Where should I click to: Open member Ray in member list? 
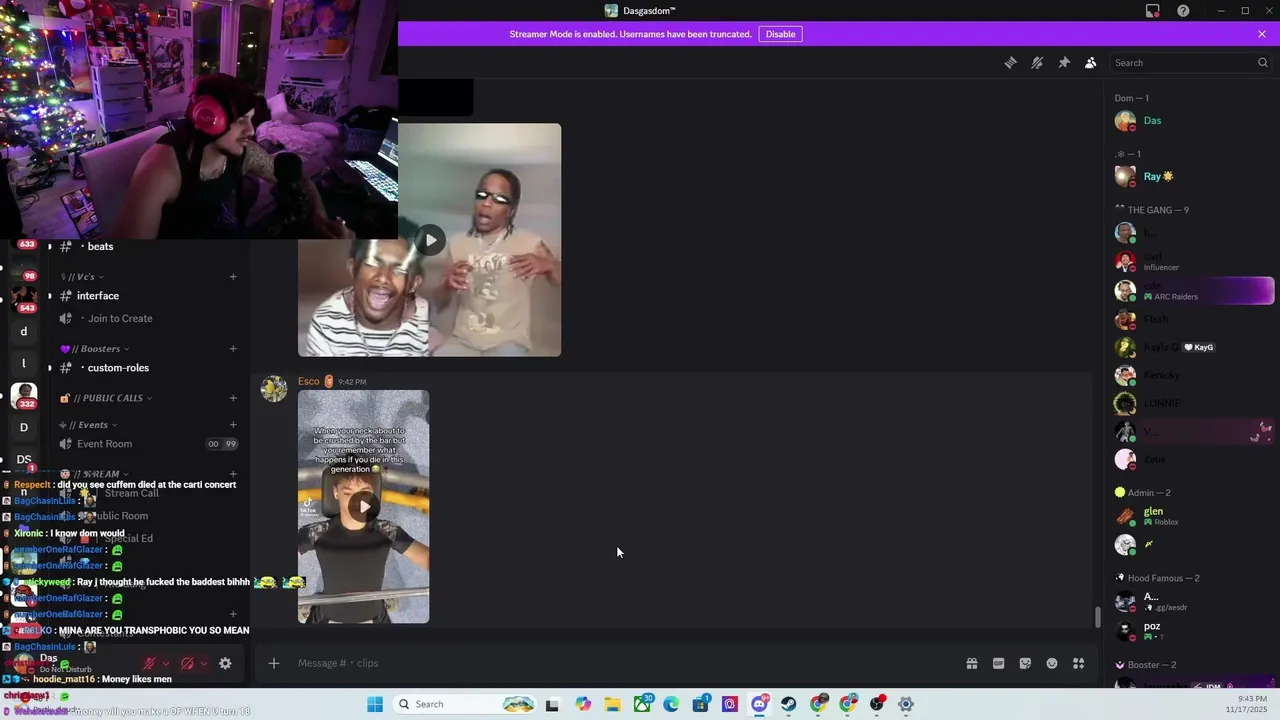tap(1192, 177)
